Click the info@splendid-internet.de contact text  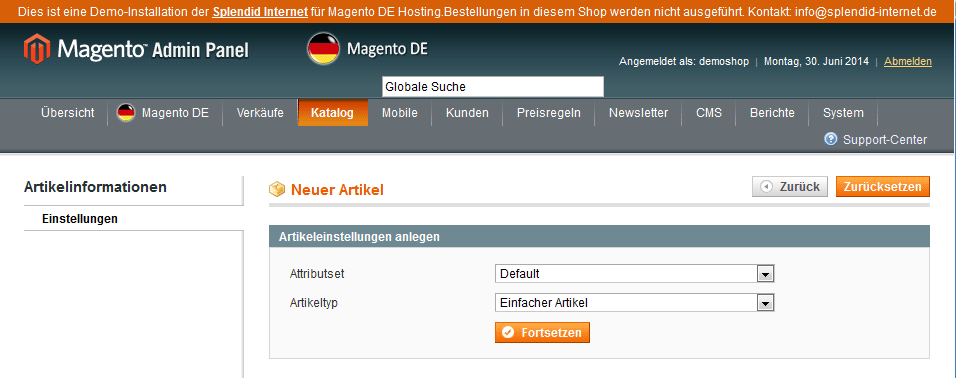coord(865,12)
